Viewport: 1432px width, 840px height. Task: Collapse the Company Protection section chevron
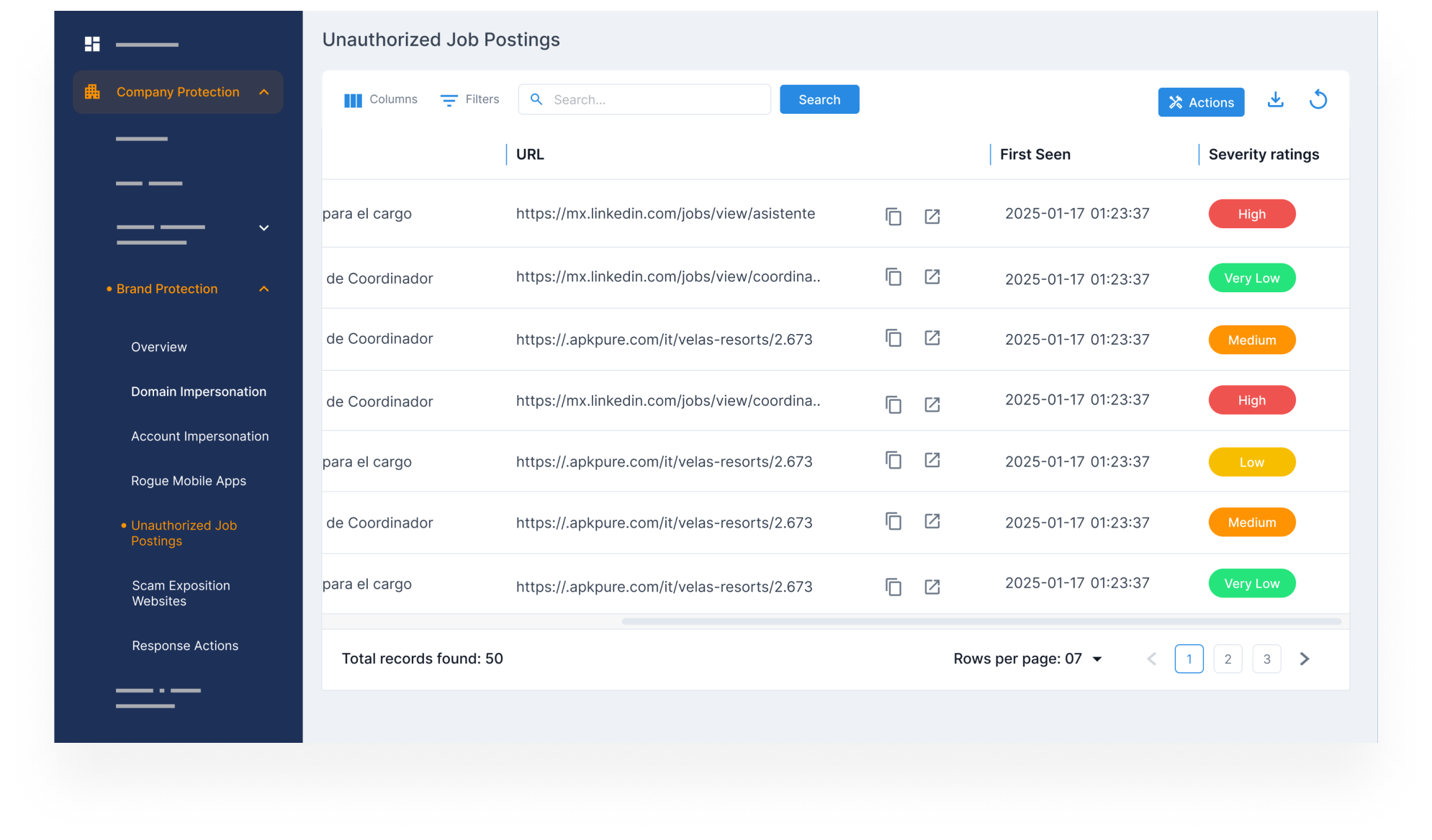tap(264, 92)
